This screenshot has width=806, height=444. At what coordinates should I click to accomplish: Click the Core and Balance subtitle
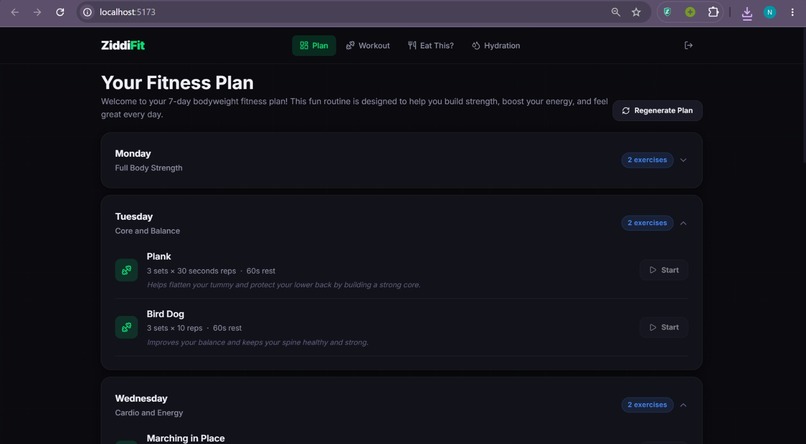pos(148,231)
